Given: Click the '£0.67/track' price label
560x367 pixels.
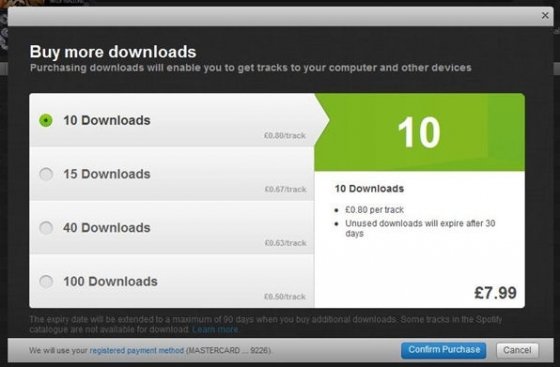Looking at the screenshot, I should pyautogui.click(x=285, y=189).
